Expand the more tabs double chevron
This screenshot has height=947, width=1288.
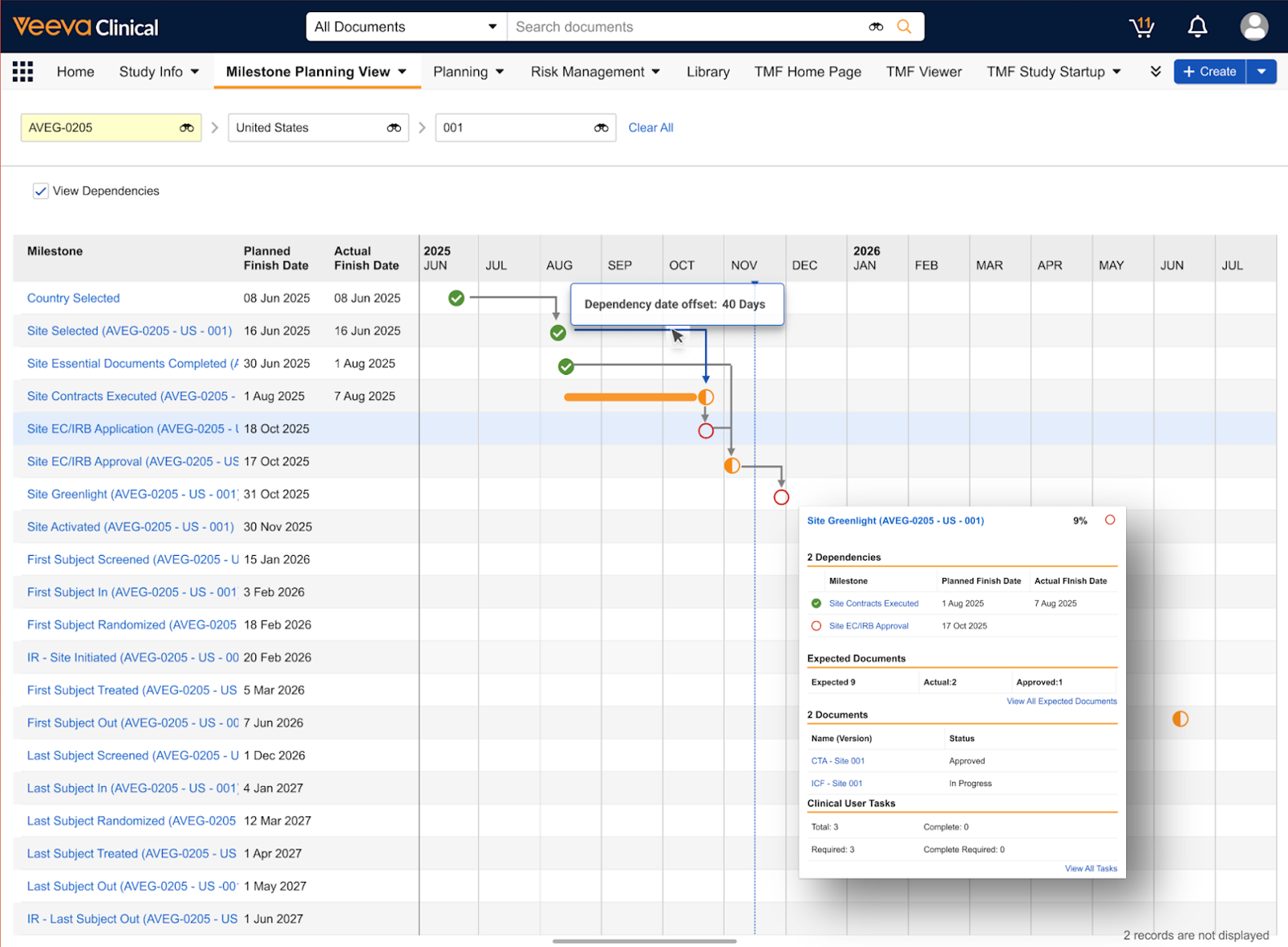click(1155, 72)
